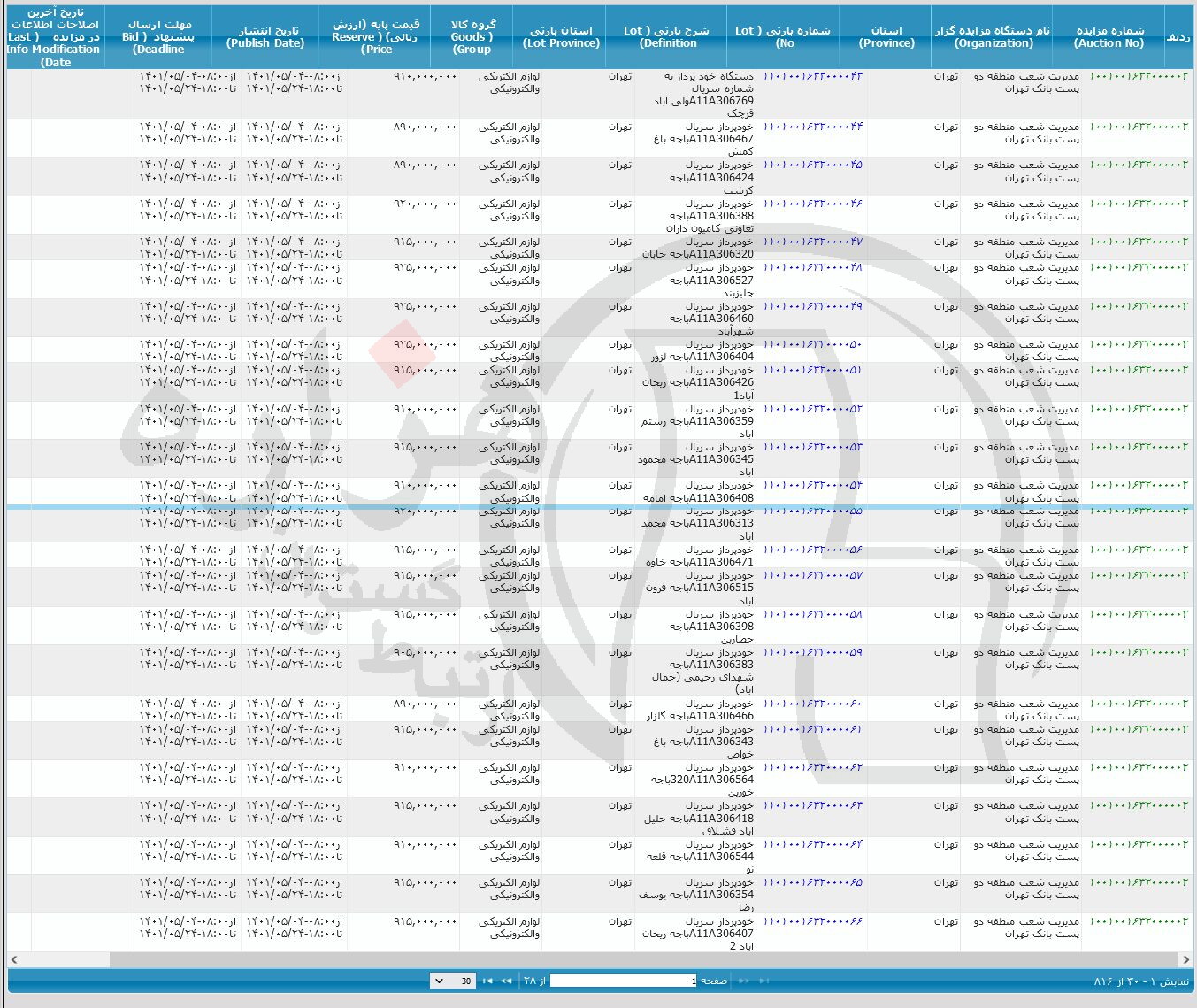Click the horizontal scrollbar right arrow
The height and width of the screenshot is (1008, 1197).
click(x=1185, y=959)
